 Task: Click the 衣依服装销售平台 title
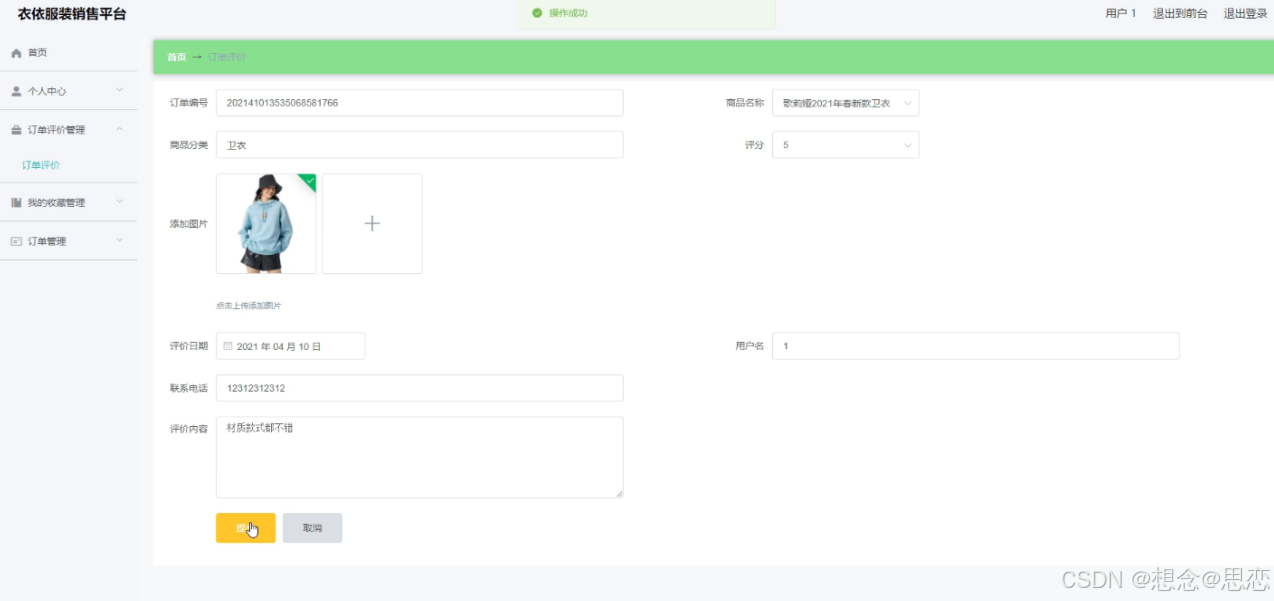(72, 14)
